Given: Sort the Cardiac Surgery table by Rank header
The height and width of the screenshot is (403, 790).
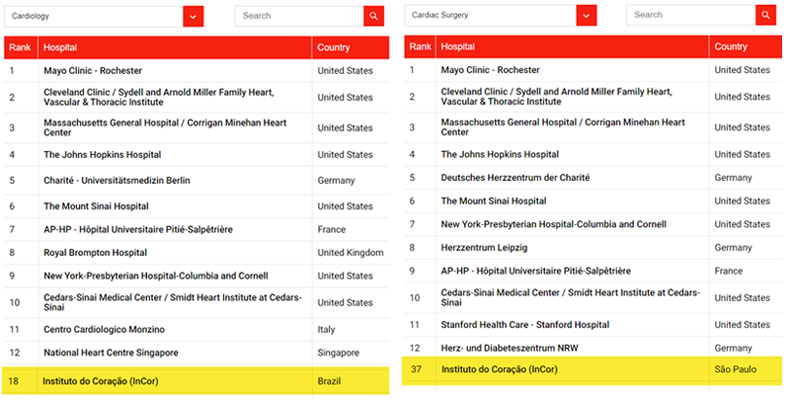Looking at the screenshot, I should [x=420, y=46].
